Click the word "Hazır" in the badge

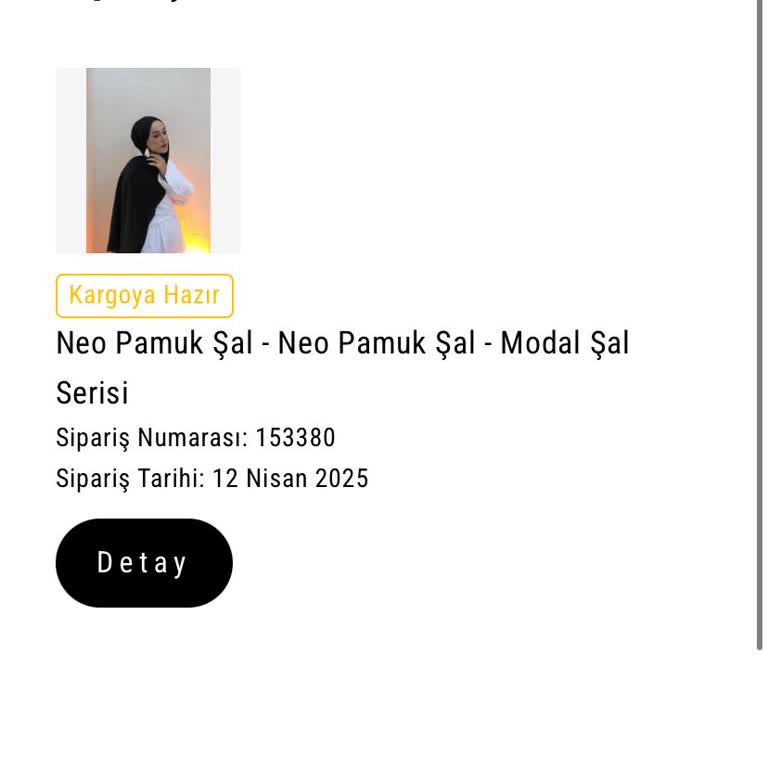click(191, 296)
